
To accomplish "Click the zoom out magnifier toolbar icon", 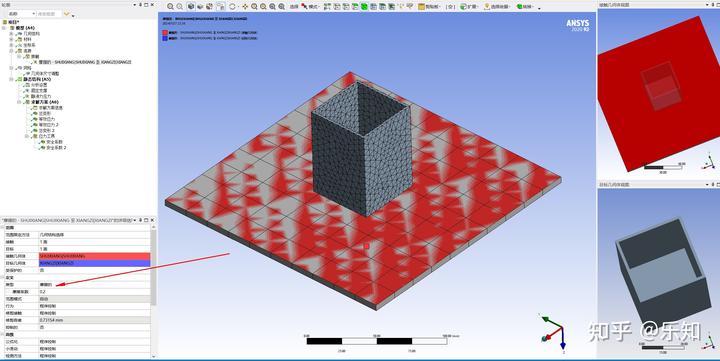I will pyautogui.click(x=180, y=6).
